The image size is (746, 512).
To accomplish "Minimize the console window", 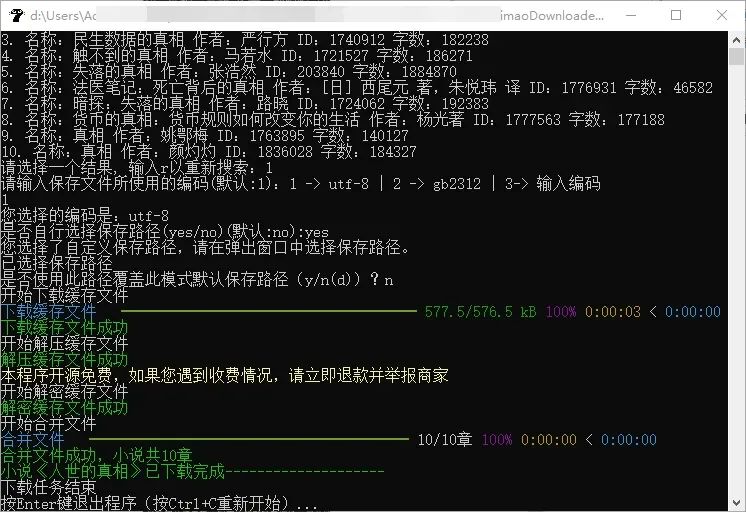I will 630,15.
